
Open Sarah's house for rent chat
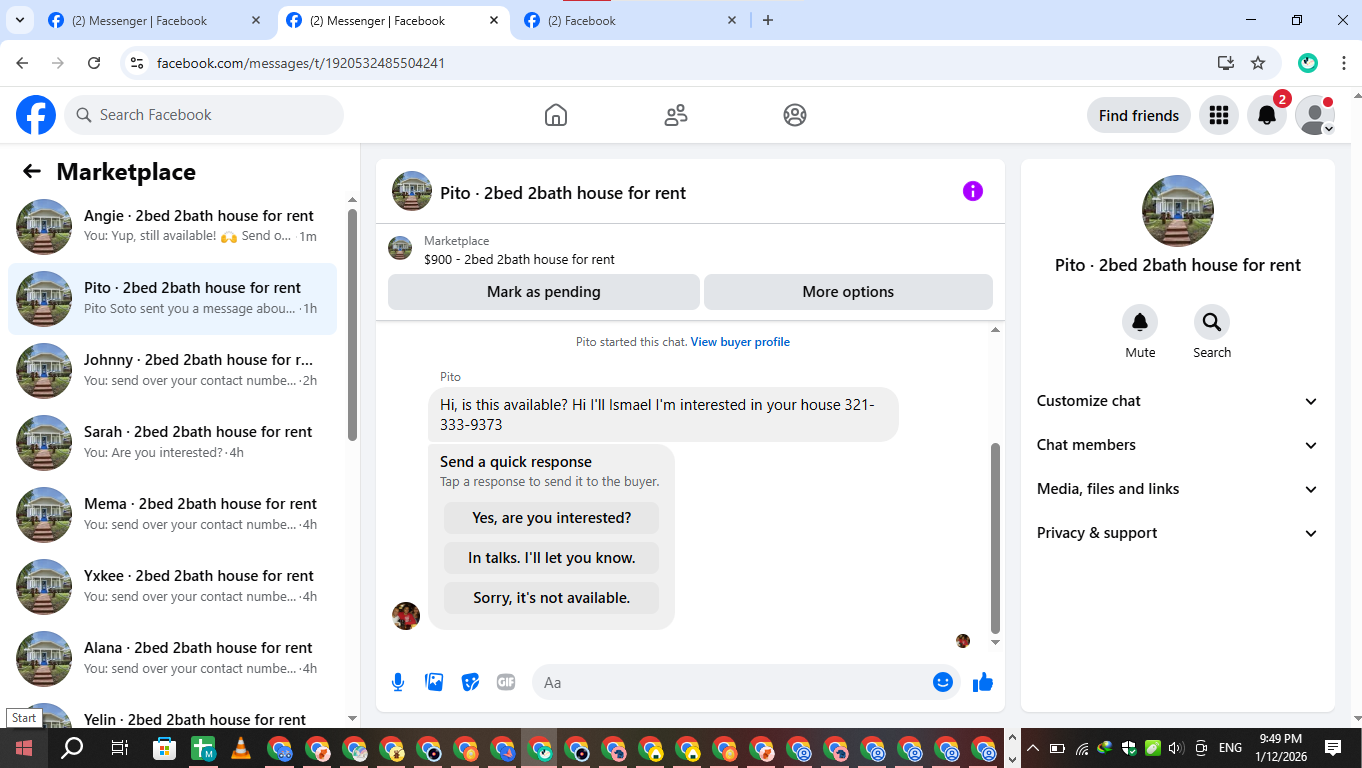(172, 443)
